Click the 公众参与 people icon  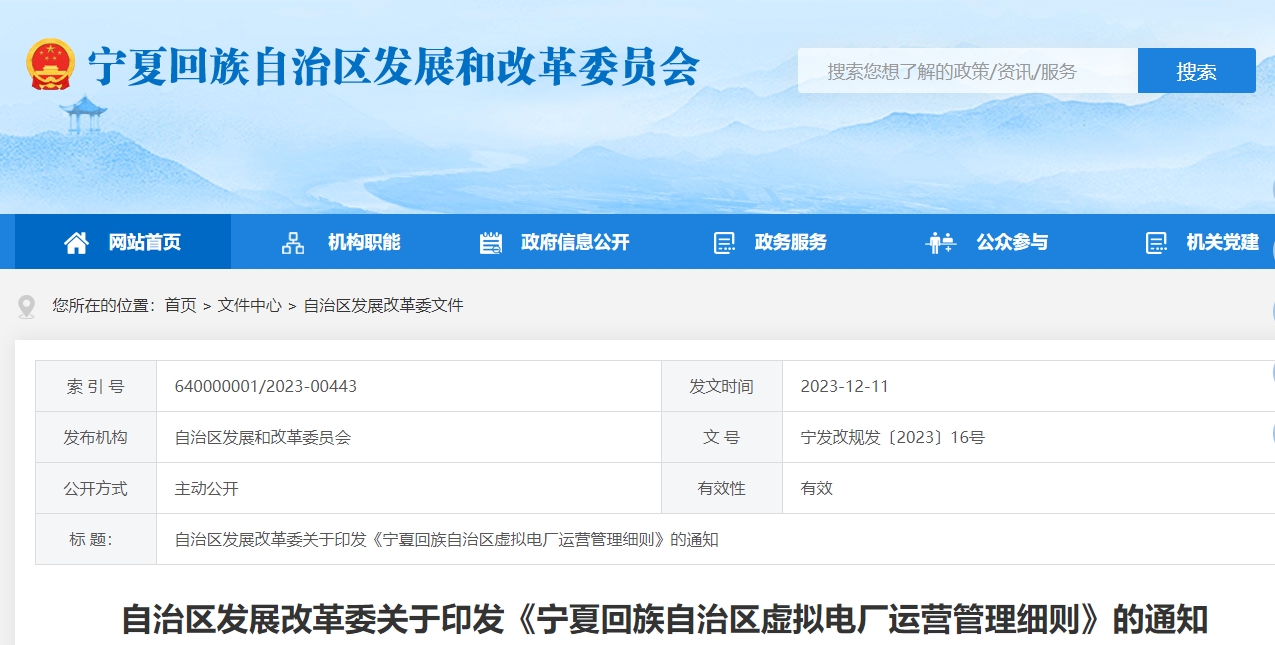[940, 242]
